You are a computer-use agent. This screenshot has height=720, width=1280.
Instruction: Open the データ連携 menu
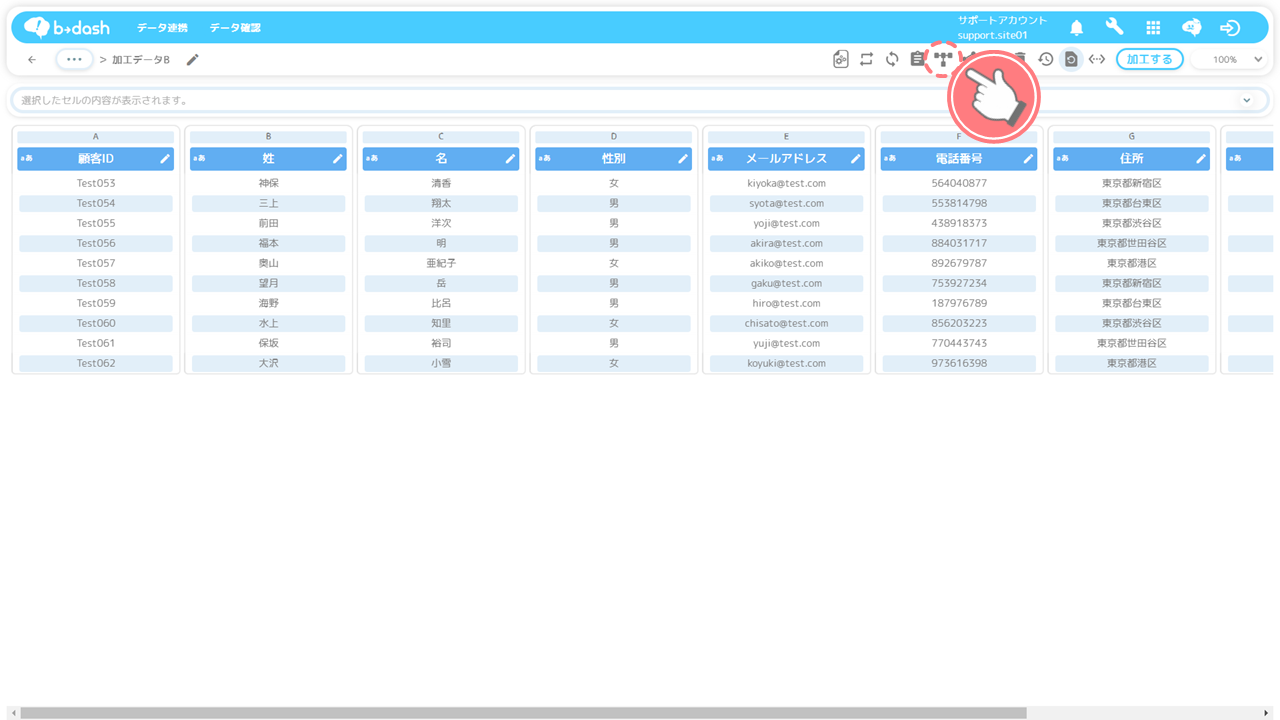166,28
